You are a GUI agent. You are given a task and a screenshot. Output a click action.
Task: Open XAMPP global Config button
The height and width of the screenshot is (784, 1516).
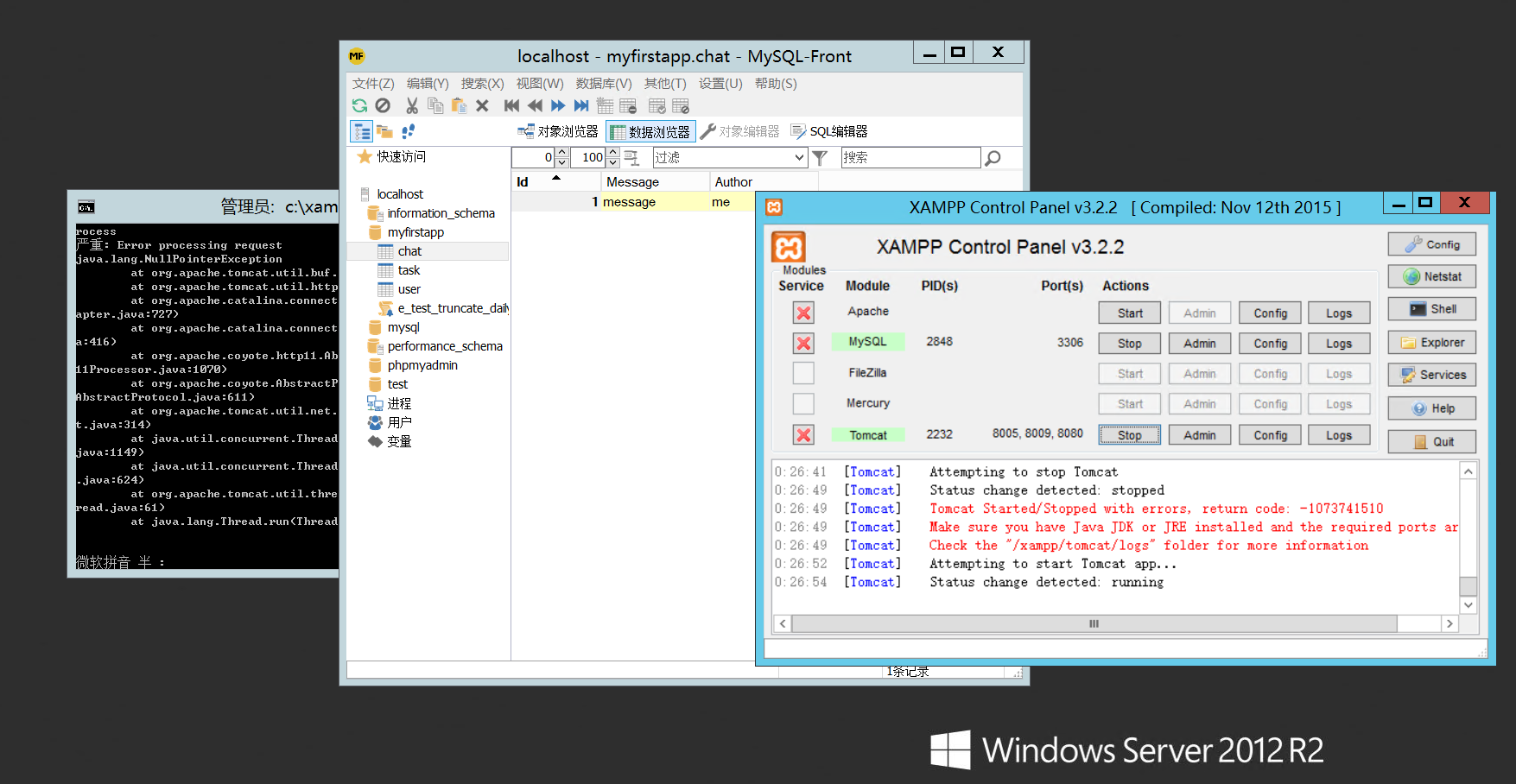click(x=1432, y=244)
